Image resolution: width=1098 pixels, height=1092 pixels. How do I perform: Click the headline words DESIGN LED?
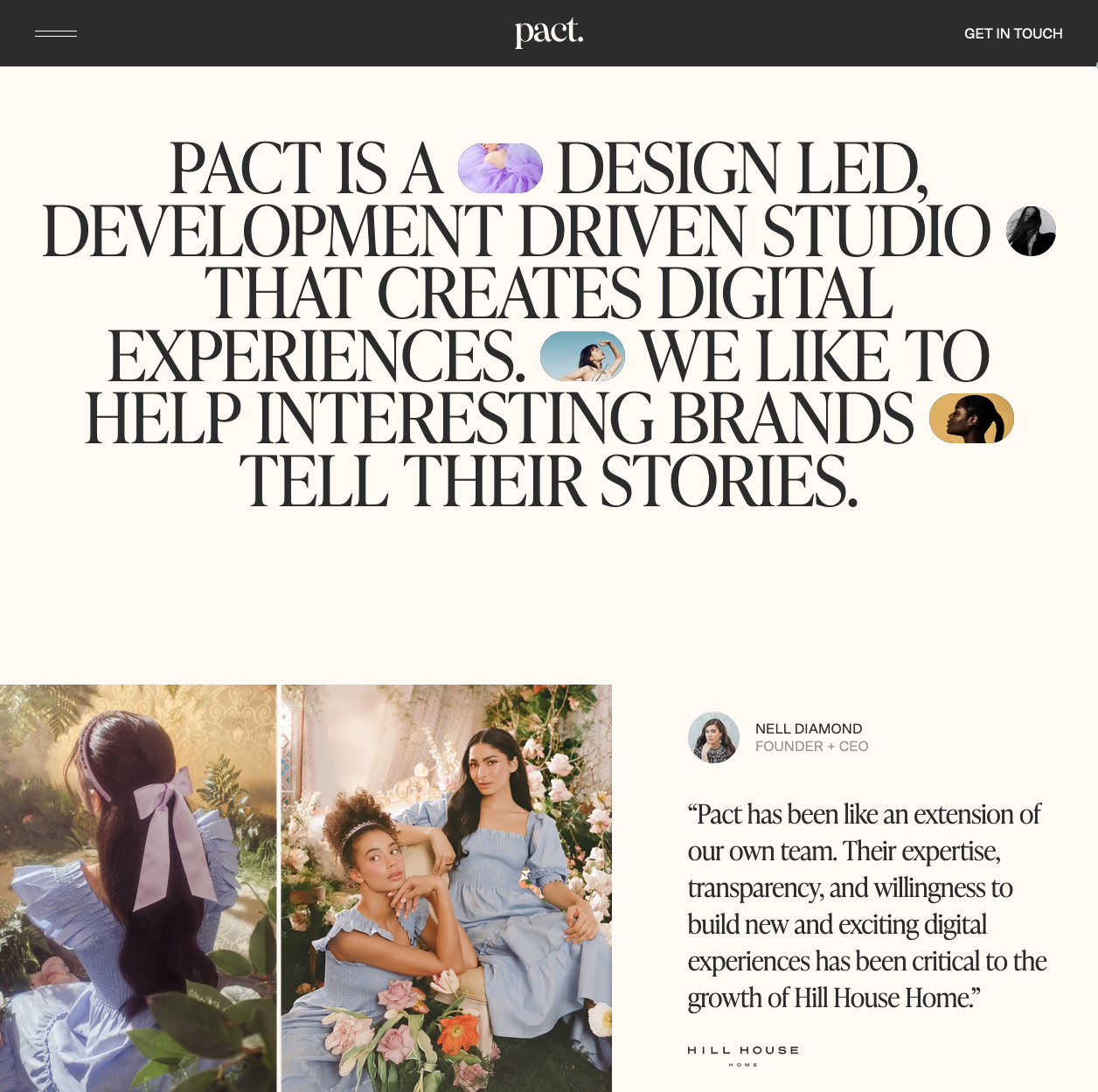pyautogui.click(x=742, y=169)
